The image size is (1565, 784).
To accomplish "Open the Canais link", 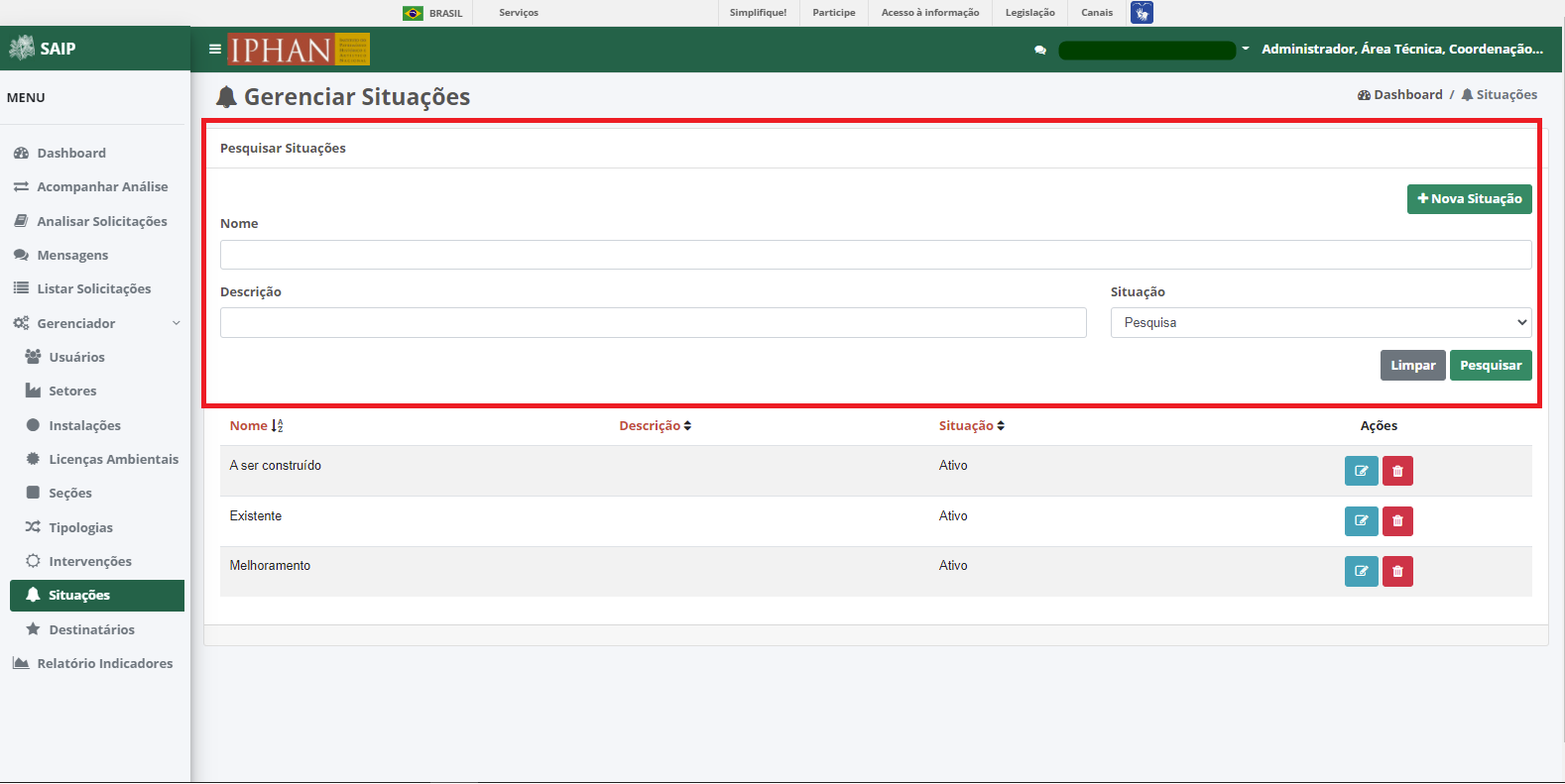I will pyautogui.click(x=1097, y=13).
